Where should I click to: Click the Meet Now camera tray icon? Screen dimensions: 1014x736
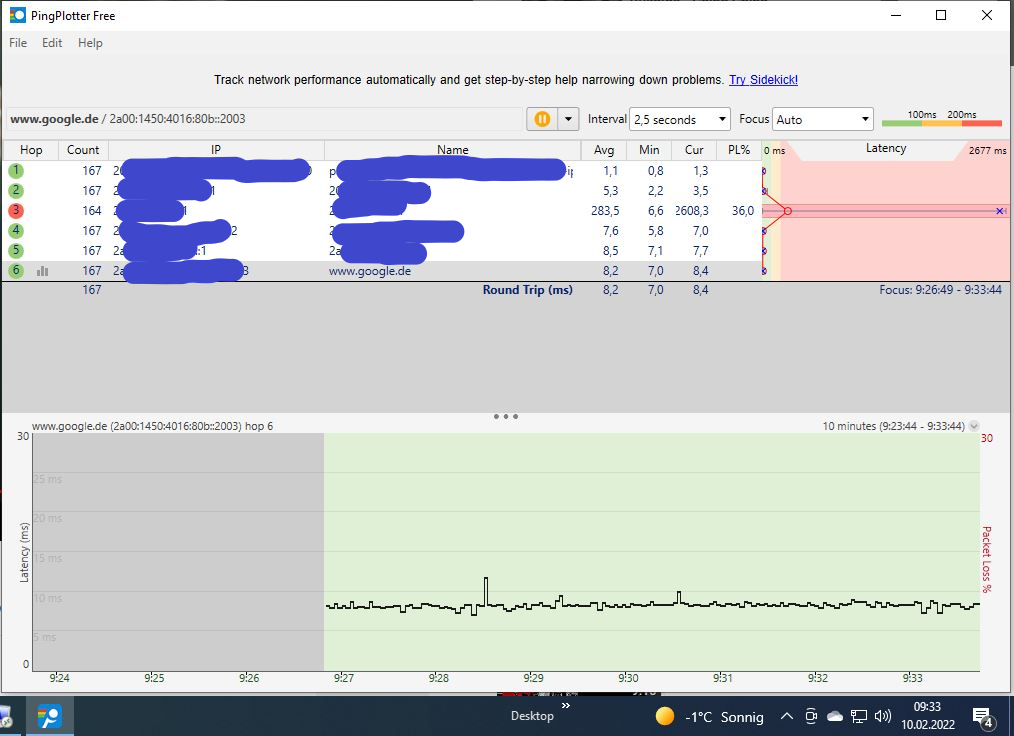click(811, 716)
